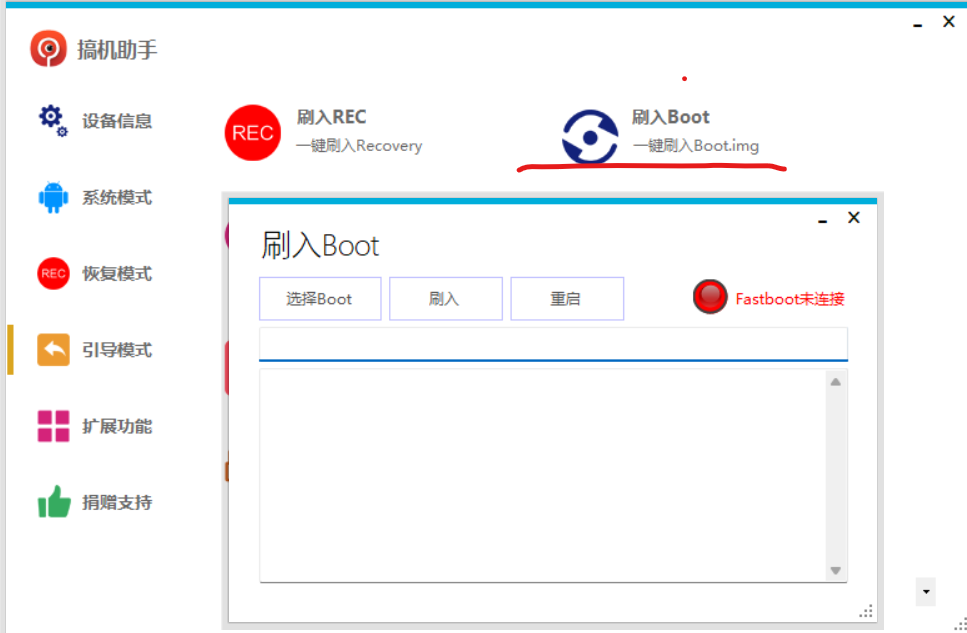The width and height of the screenshot is (967, 633).
Task: Click the log area scrollbar up arrow
Action: (x=836, y=382)
